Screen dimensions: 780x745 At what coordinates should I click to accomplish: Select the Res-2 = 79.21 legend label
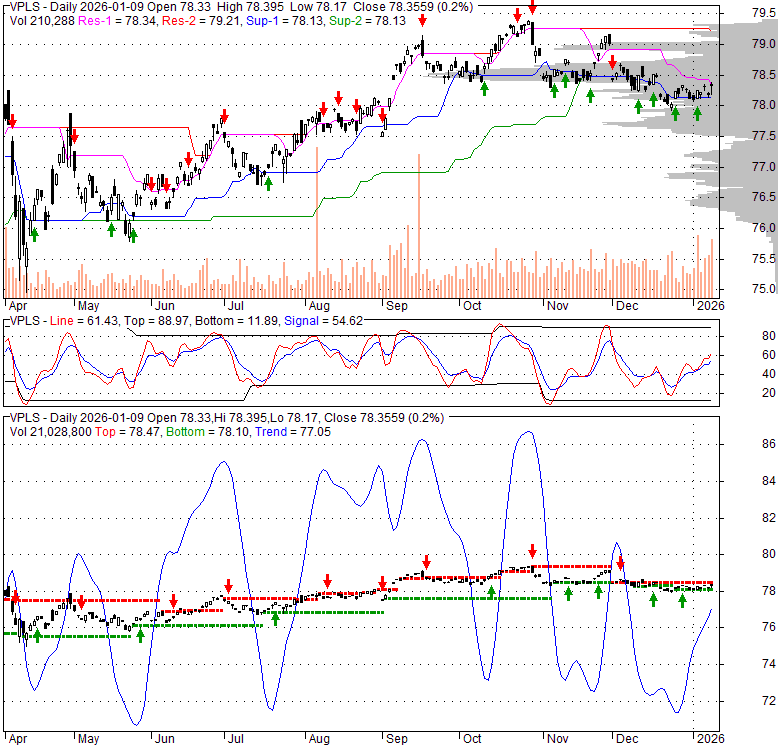click(199, 20)
